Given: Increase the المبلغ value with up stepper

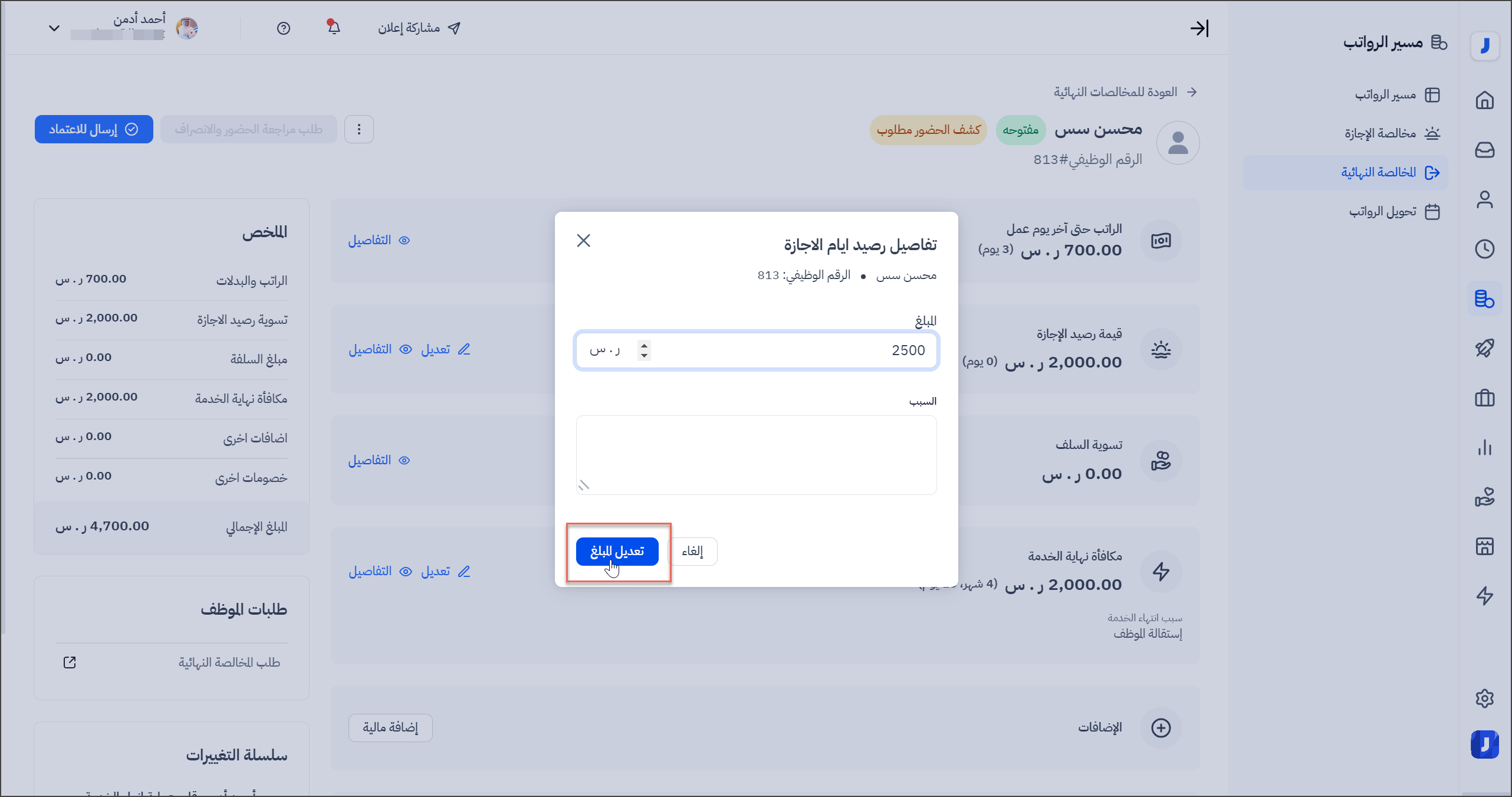Looking at the screenshot, I should point(644,345).
